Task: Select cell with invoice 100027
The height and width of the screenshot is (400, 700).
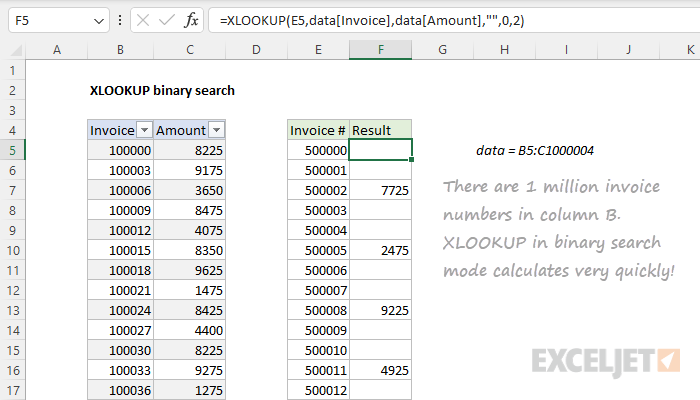Action: pos(121,330)
